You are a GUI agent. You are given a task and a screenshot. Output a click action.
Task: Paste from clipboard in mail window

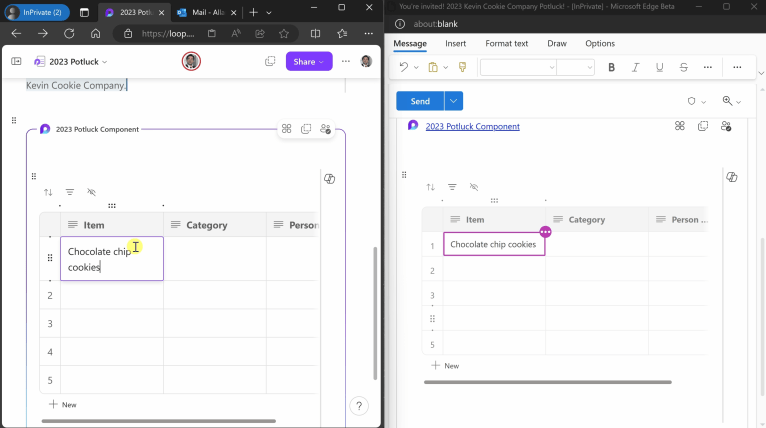(x=433, y=67)
